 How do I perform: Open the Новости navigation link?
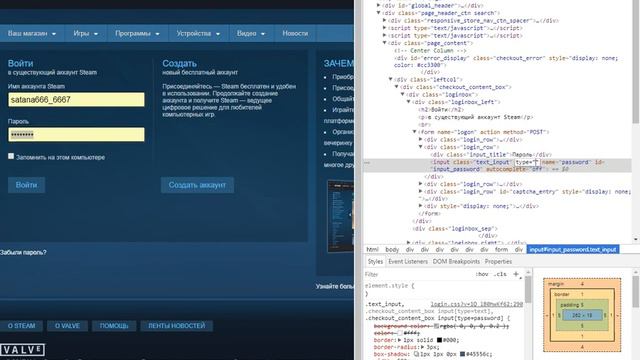[x=295, y=33]
